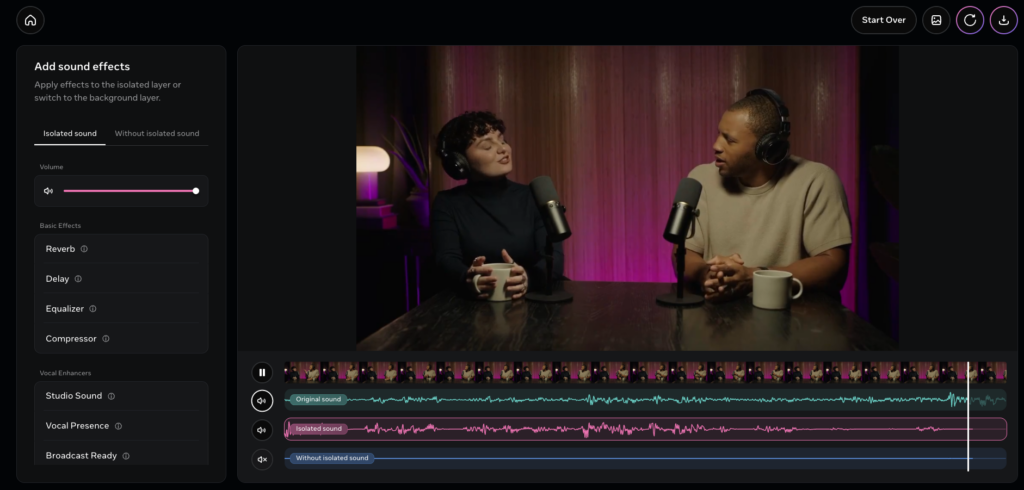This screenshot has height=490, width=1024.
Task: Select the Isolated sound tab
Action: (70, 133)
